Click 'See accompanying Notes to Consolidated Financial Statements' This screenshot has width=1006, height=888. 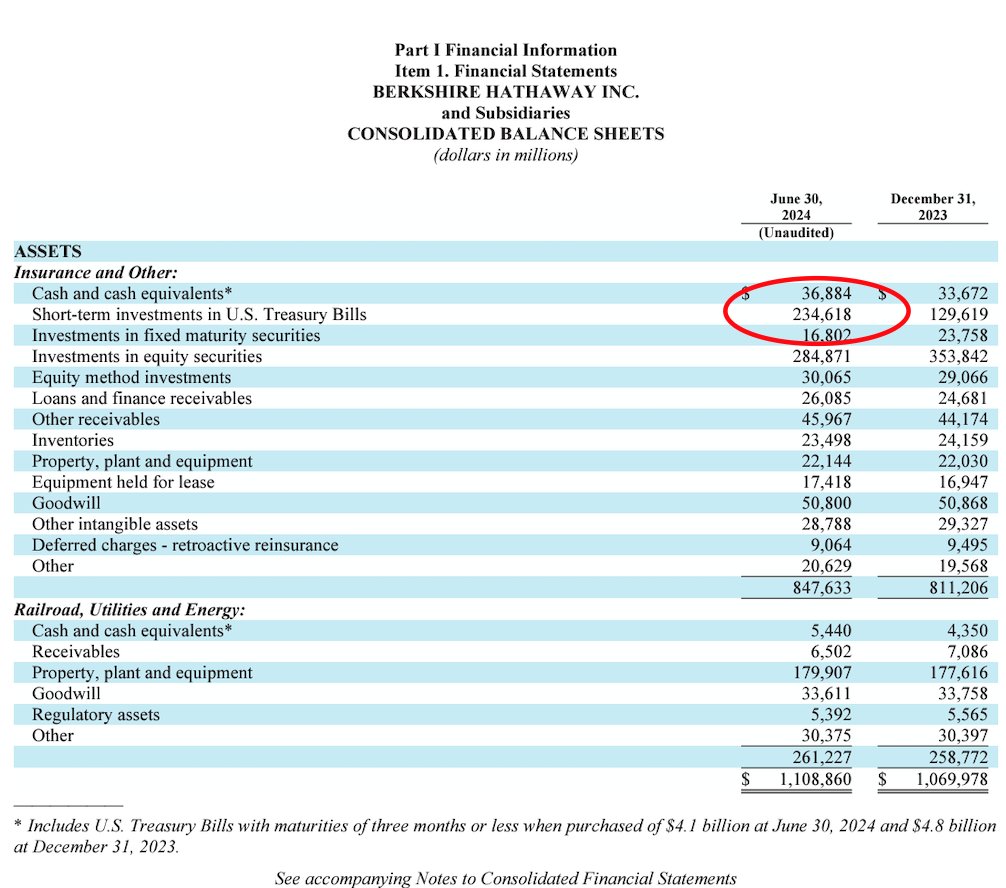506,878
